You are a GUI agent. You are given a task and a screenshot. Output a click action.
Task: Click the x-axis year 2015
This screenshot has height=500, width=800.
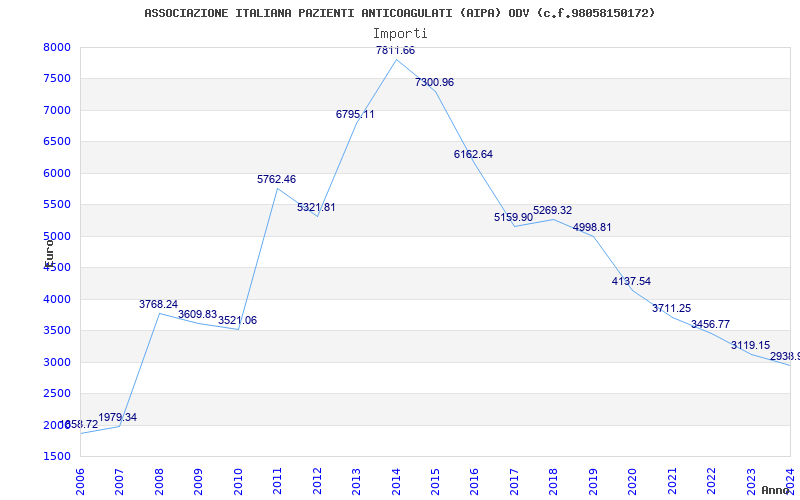pos(435,481)
